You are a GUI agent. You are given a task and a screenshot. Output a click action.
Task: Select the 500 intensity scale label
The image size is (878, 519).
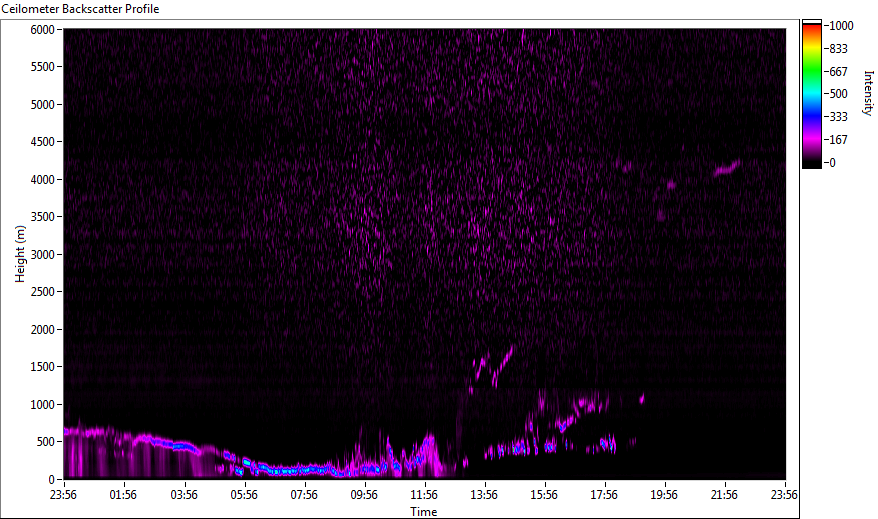point(838,94)
